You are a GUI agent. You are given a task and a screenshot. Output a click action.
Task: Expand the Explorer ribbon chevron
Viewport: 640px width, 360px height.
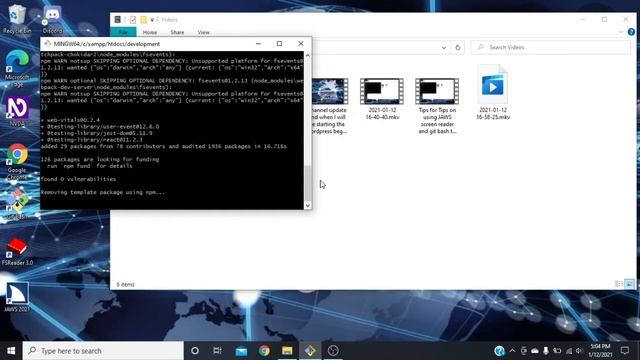[x=621, y=32]
